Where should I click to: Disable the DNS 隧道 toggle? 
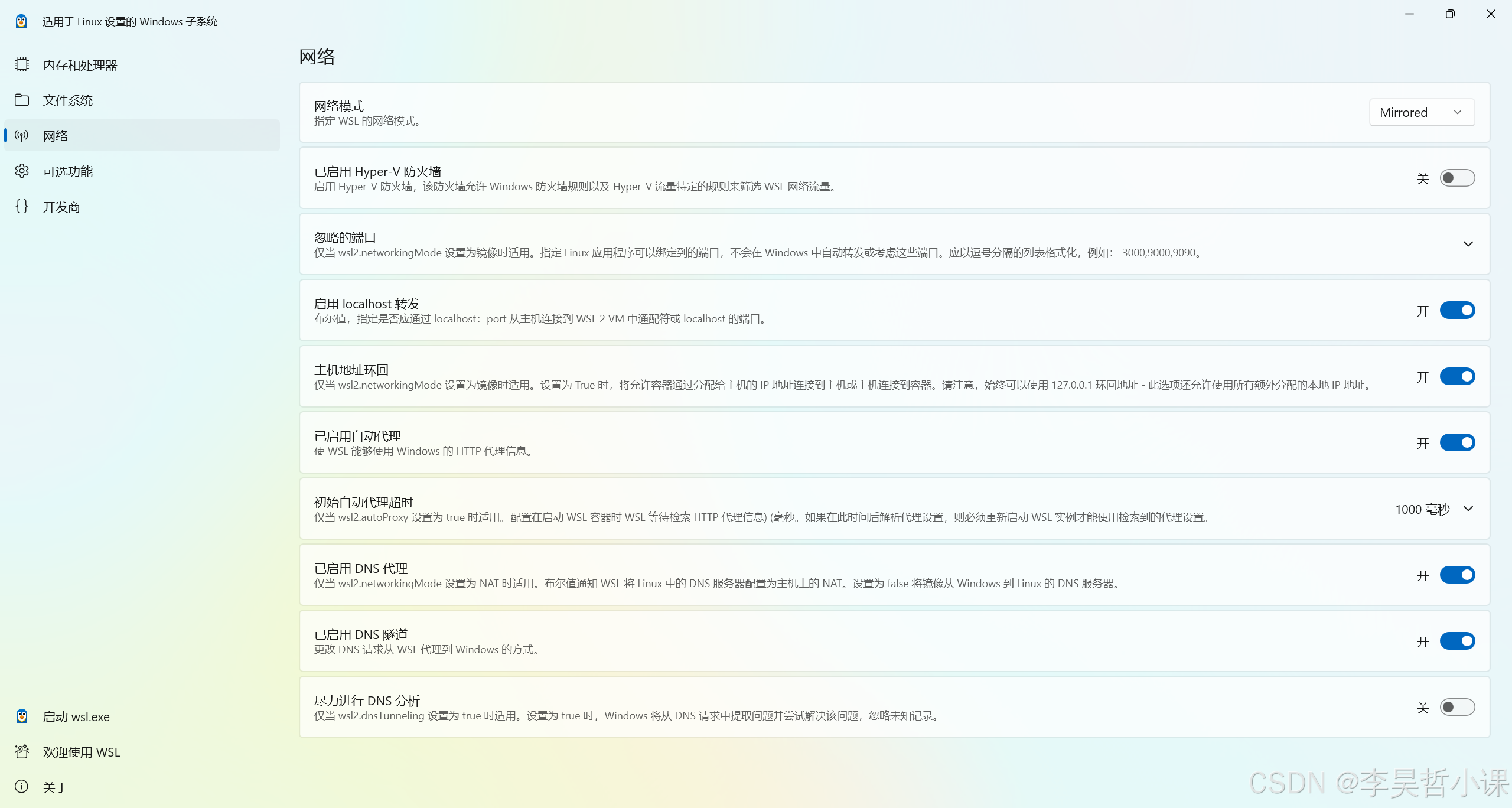coord(1456,640)
